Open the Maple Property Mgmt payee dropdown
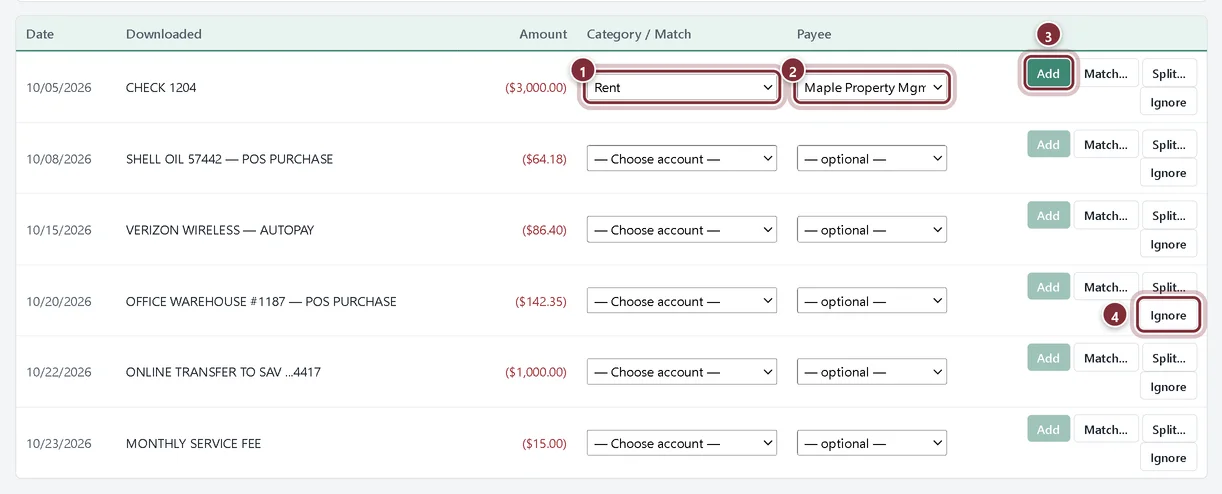 872,88
